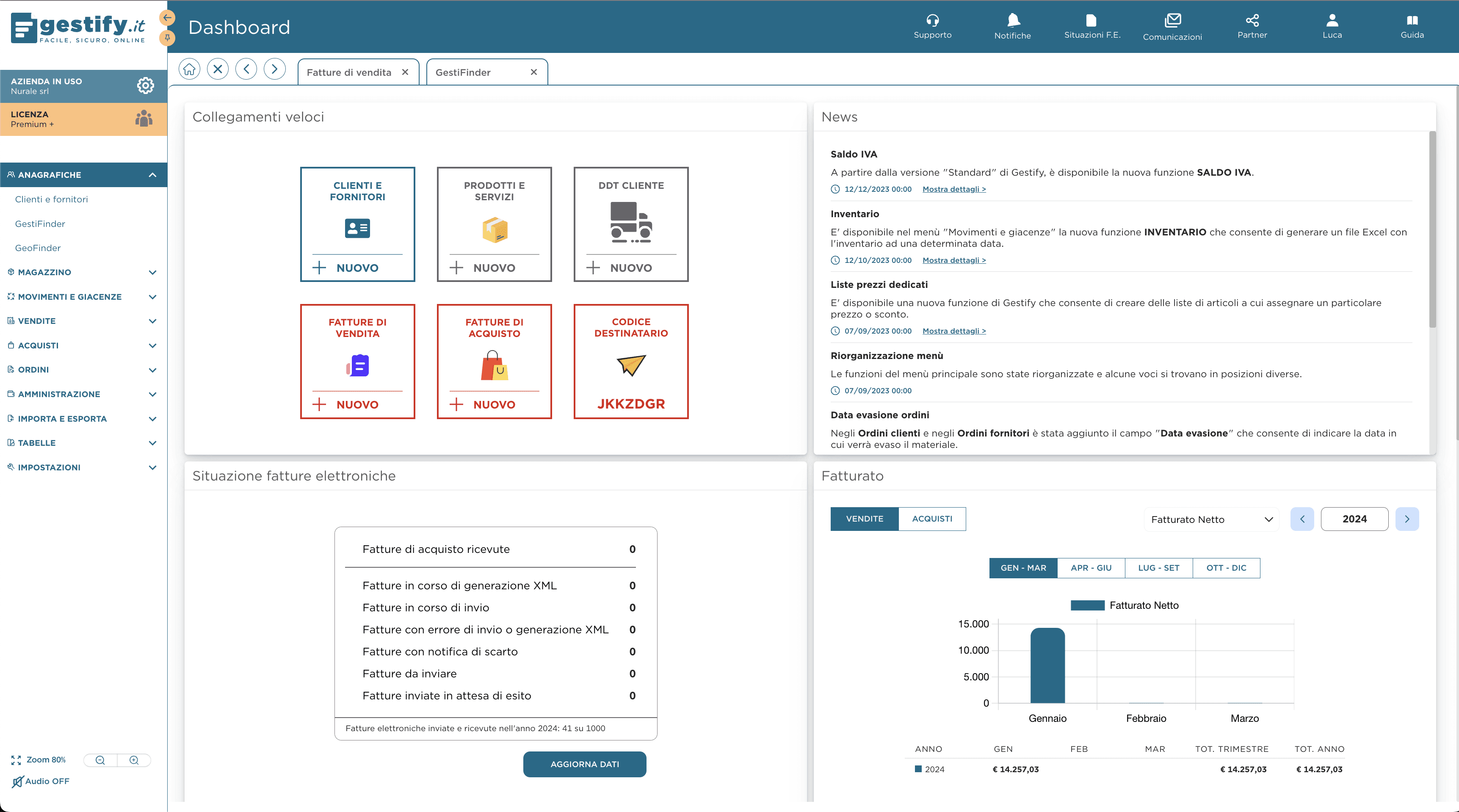
Task: Click the Aggiorna Dati button
Action: tap(585, 764)
